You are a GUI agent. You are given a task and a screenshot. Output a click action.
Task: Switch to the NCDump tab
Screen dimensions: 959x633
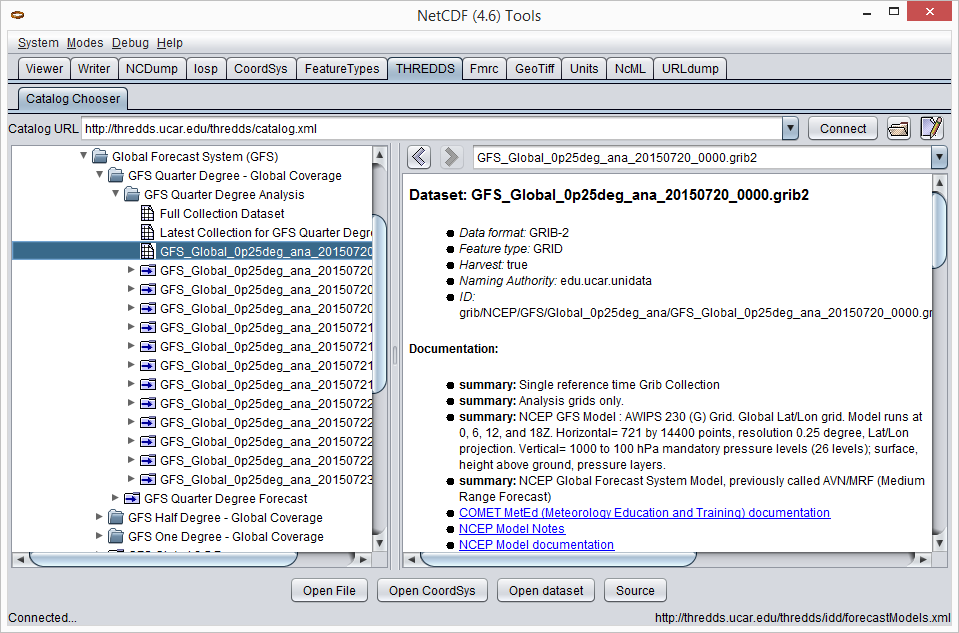pos(152,69)
